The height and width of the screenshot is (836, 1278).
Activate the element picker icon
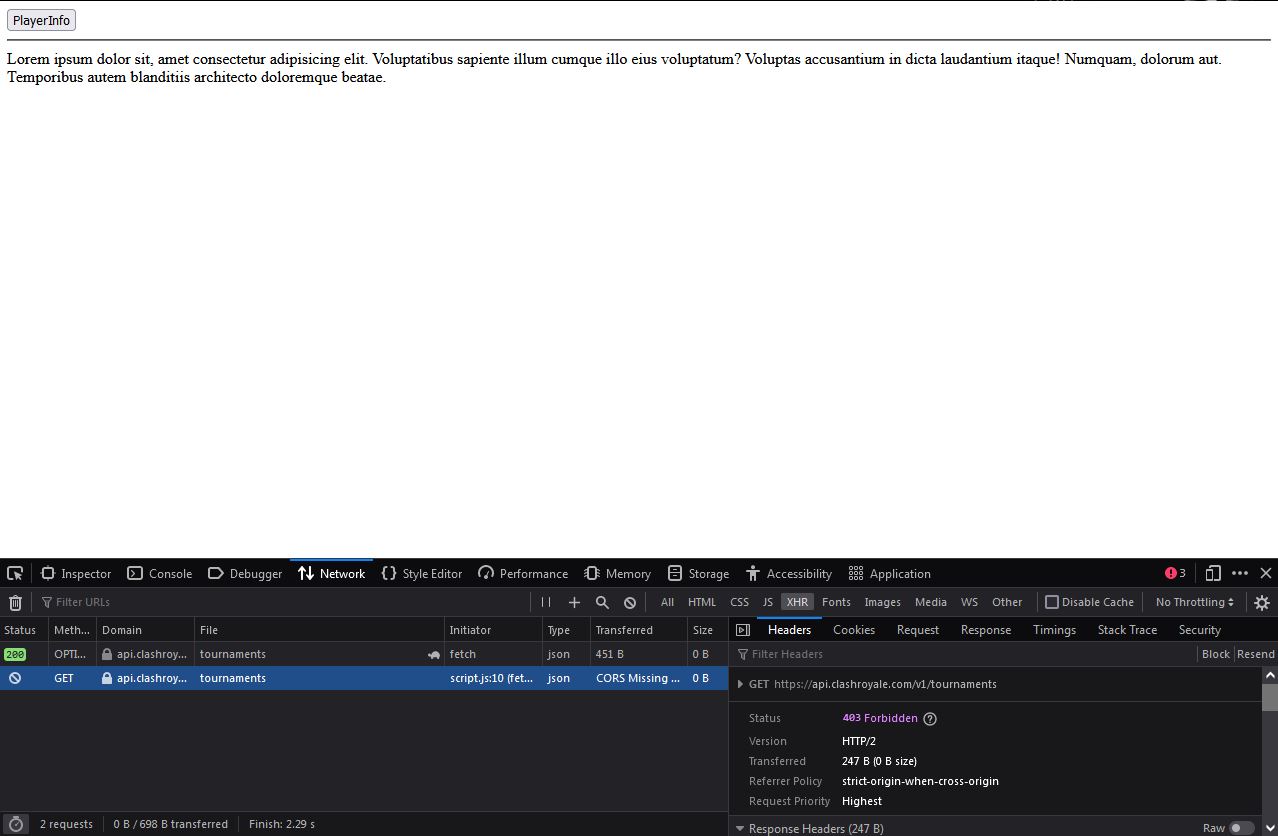[15, 573]
